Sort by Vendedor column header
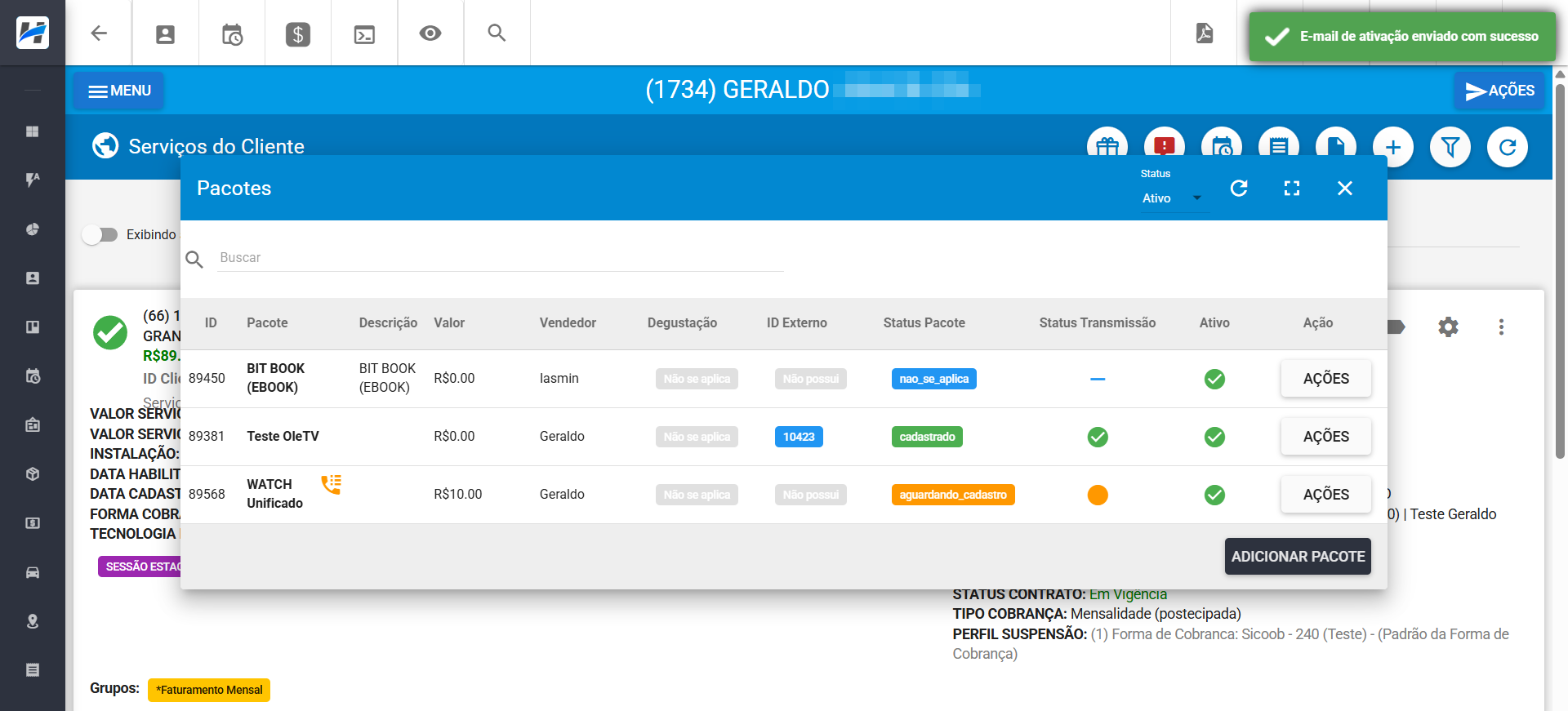 coord(568,323)
